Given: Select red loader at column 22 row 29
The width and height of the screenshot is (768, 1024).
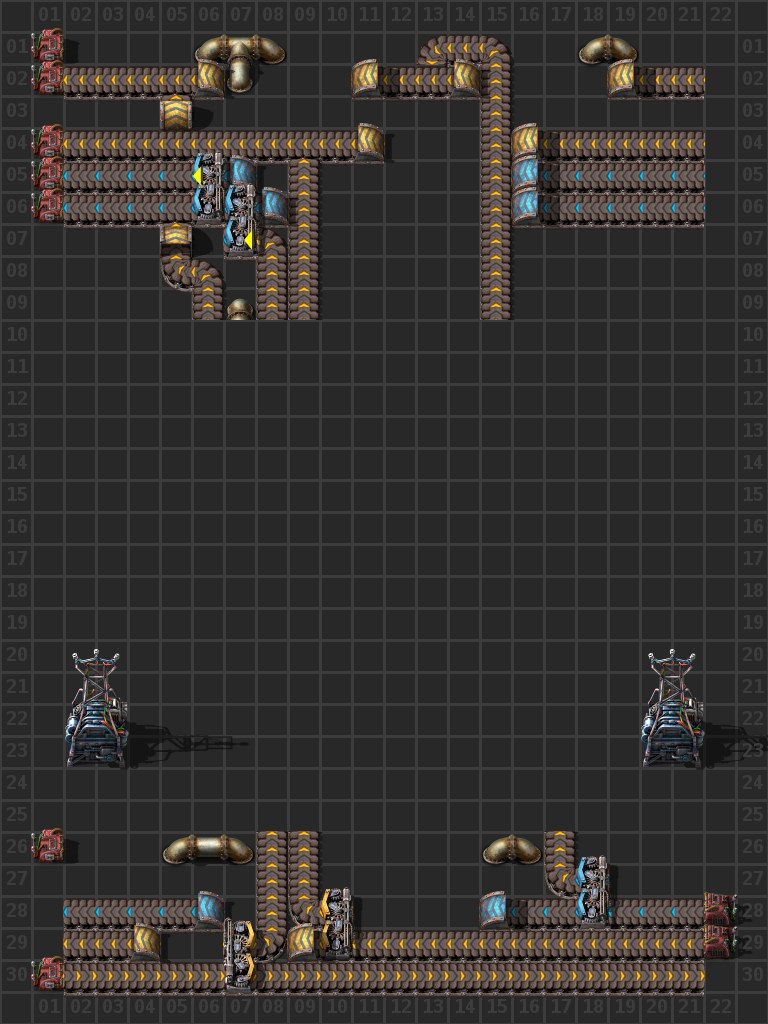Looking at the screenshot, I should (x=720, y=942).
